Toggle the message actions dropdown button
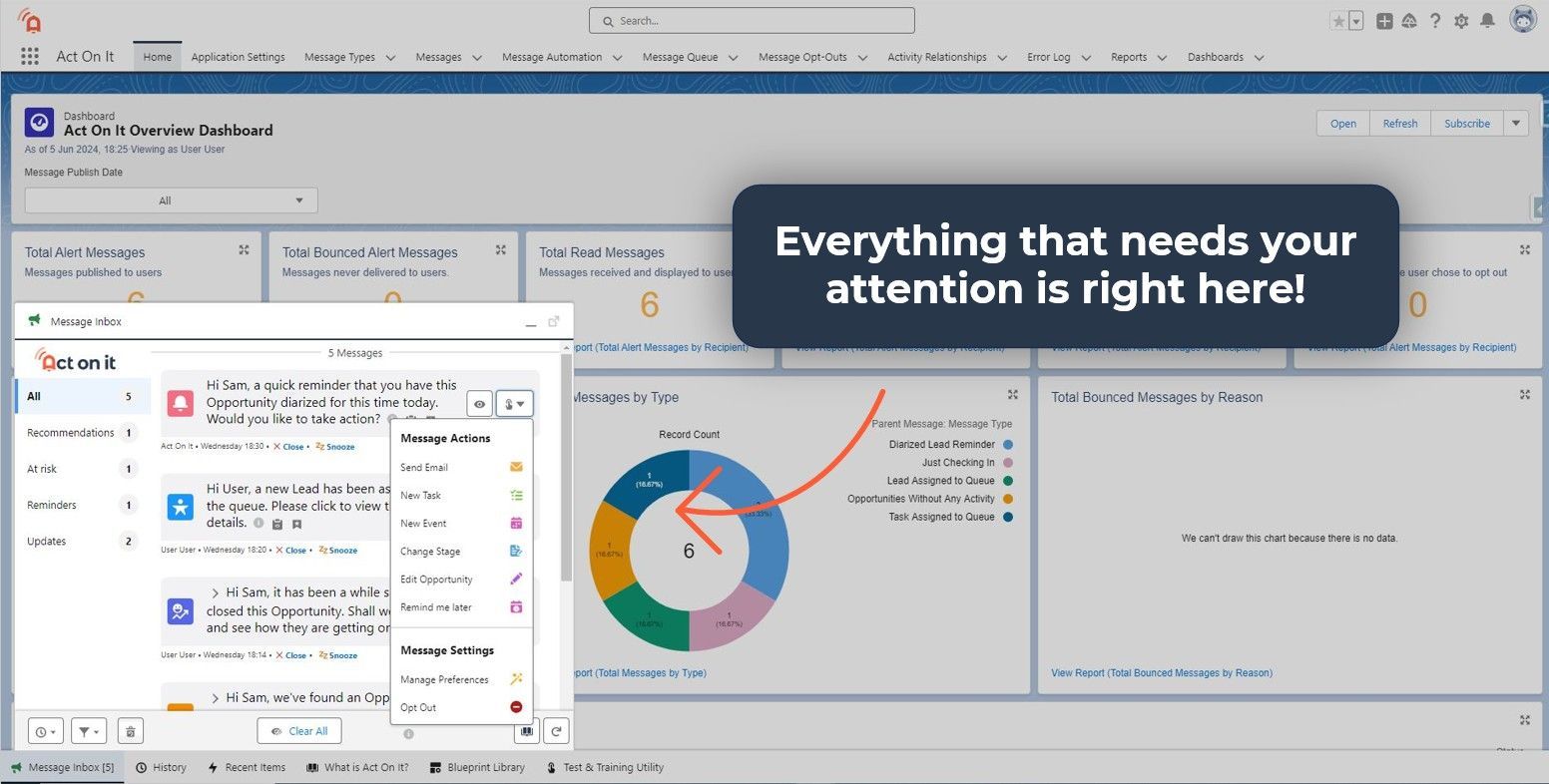 point(514,404)
